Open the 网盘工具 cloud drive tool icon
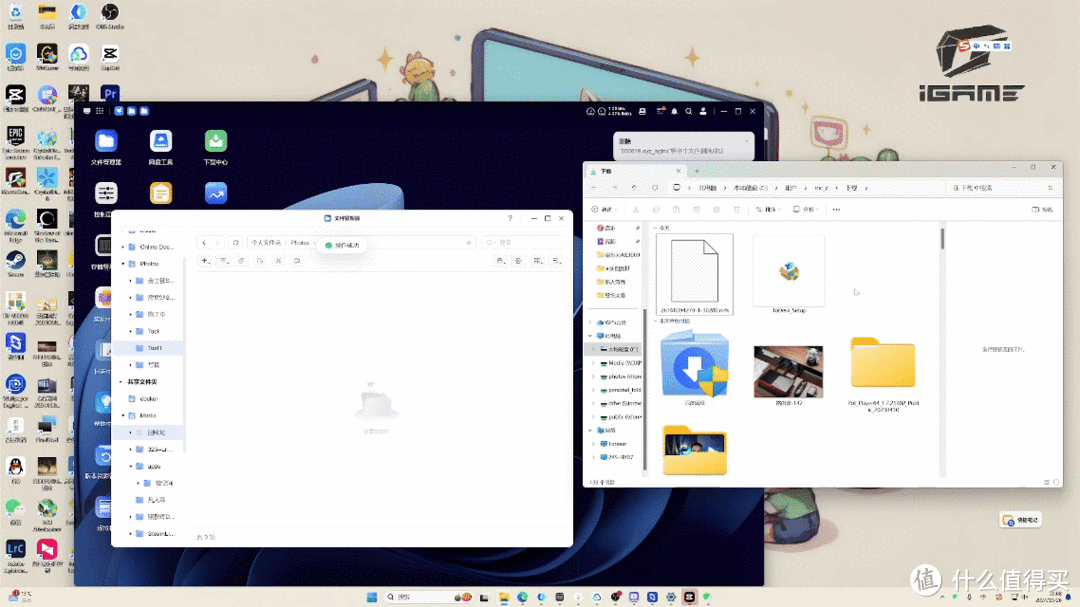Image resolution: width=1080 pixels, height=607 pixels. pos(160,141)
